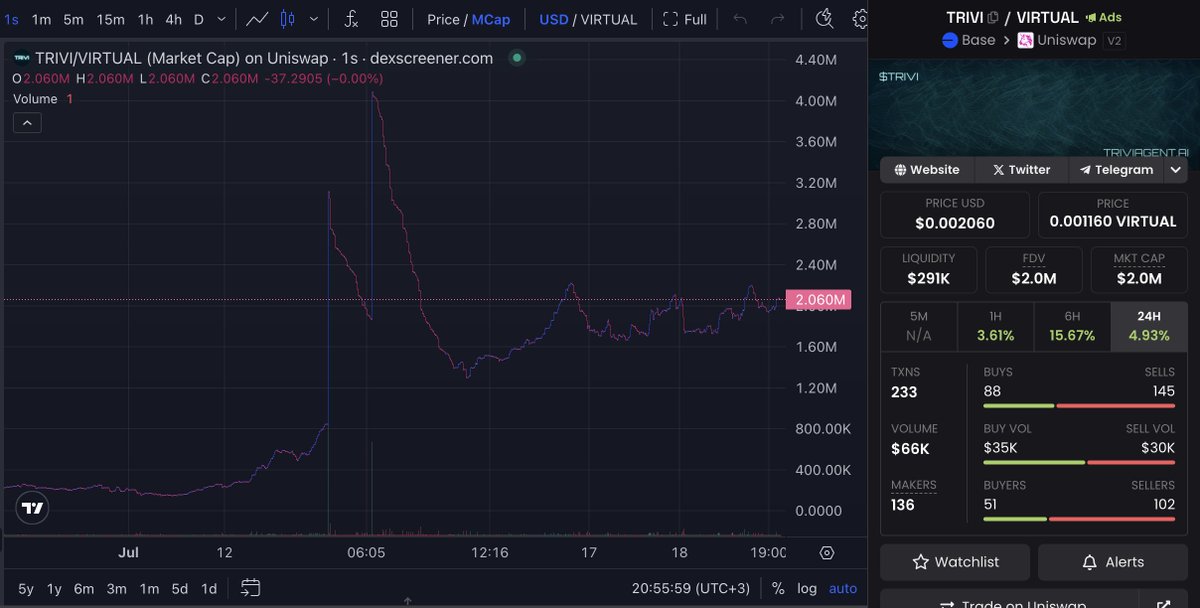Click the chart title TRIVI/VIRTUAL
1200x608 pixels.
pos(264,58)
